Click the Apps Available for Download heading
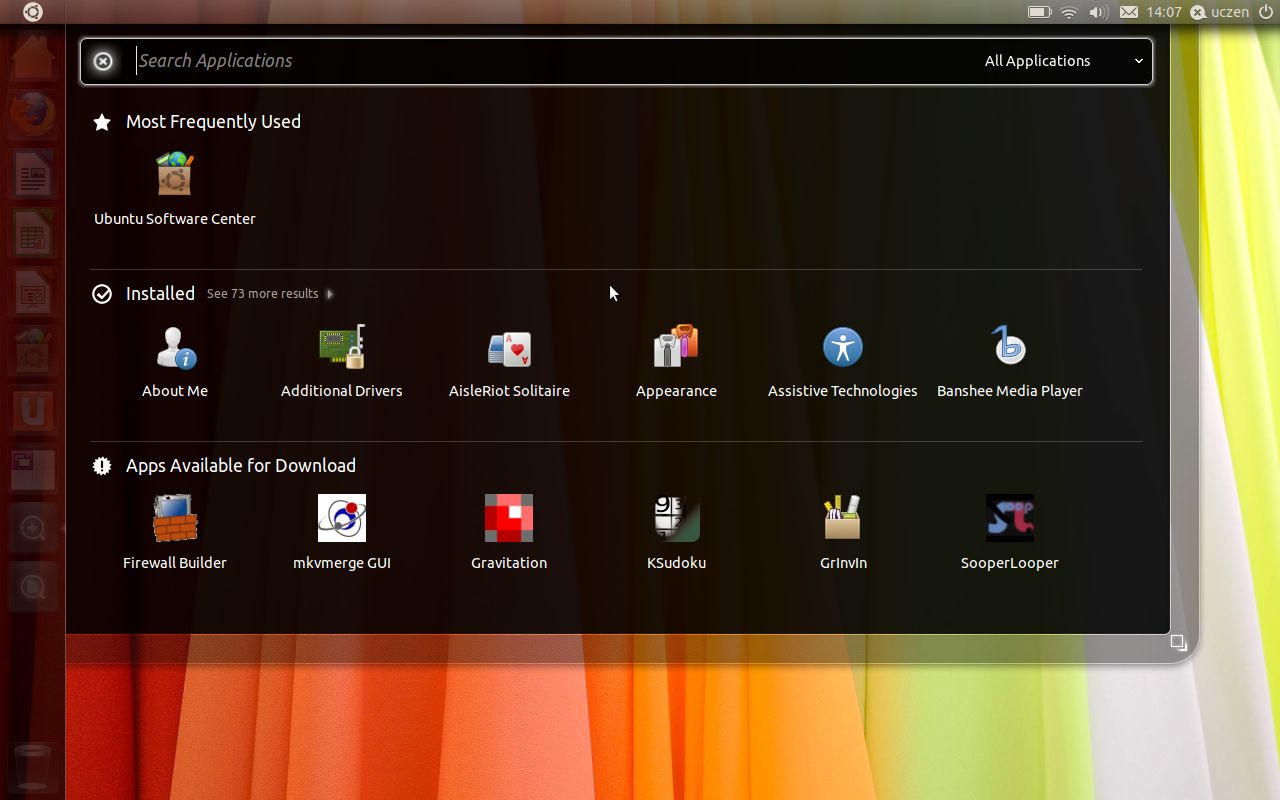The height and width of the screenshot is (800, 1280). 241,466
